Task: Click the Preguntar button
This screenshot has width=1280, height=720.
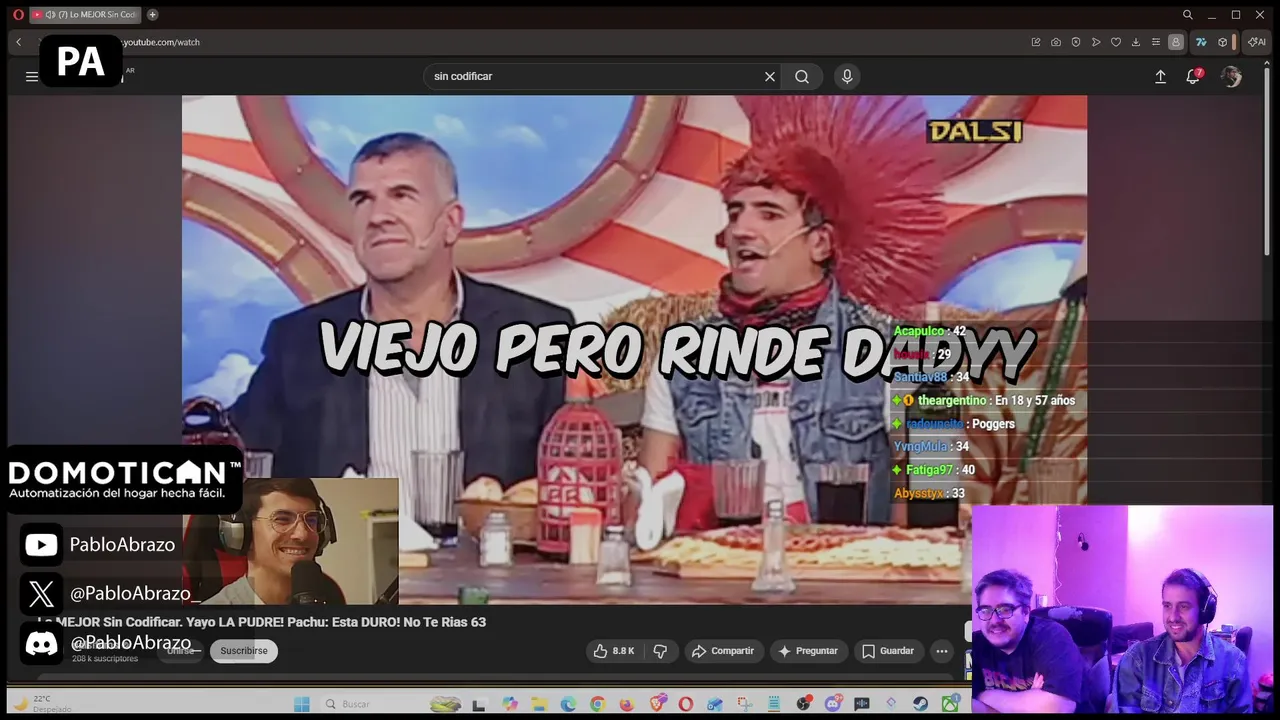Action: click(808, 651)
